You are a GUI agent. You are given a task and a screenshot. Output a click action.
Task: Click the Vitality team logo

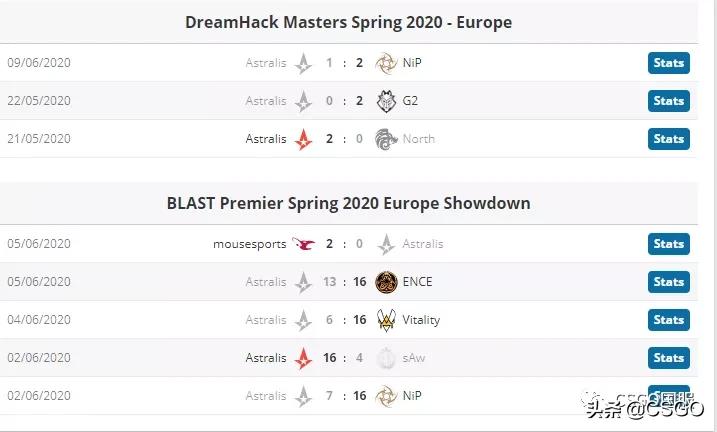pyautogui.click(x=386, y=320)
